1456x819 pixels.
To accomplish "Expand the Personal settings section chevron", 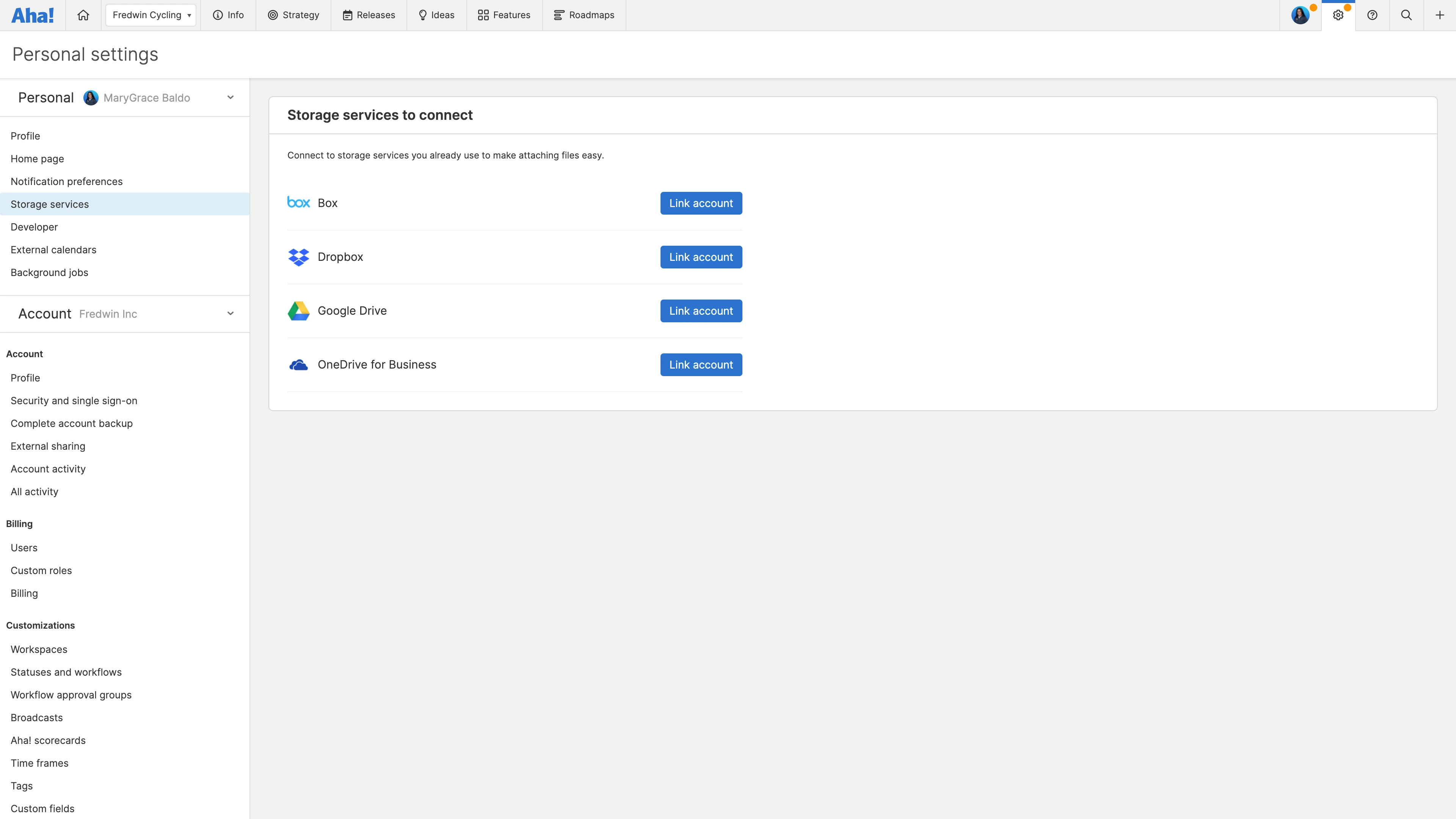I will coord(230,97).
